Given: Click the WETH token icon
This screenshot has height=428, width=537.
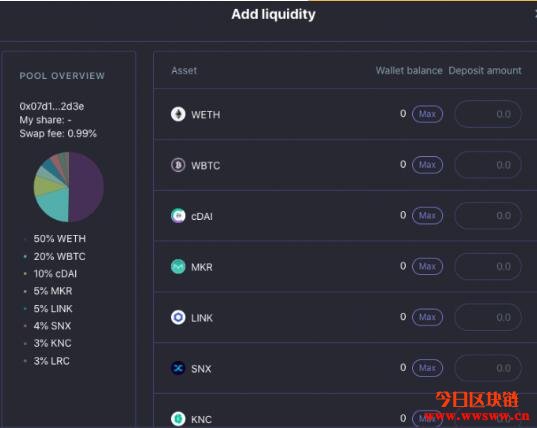Looking at the screenshot, I should click(178, 114).
